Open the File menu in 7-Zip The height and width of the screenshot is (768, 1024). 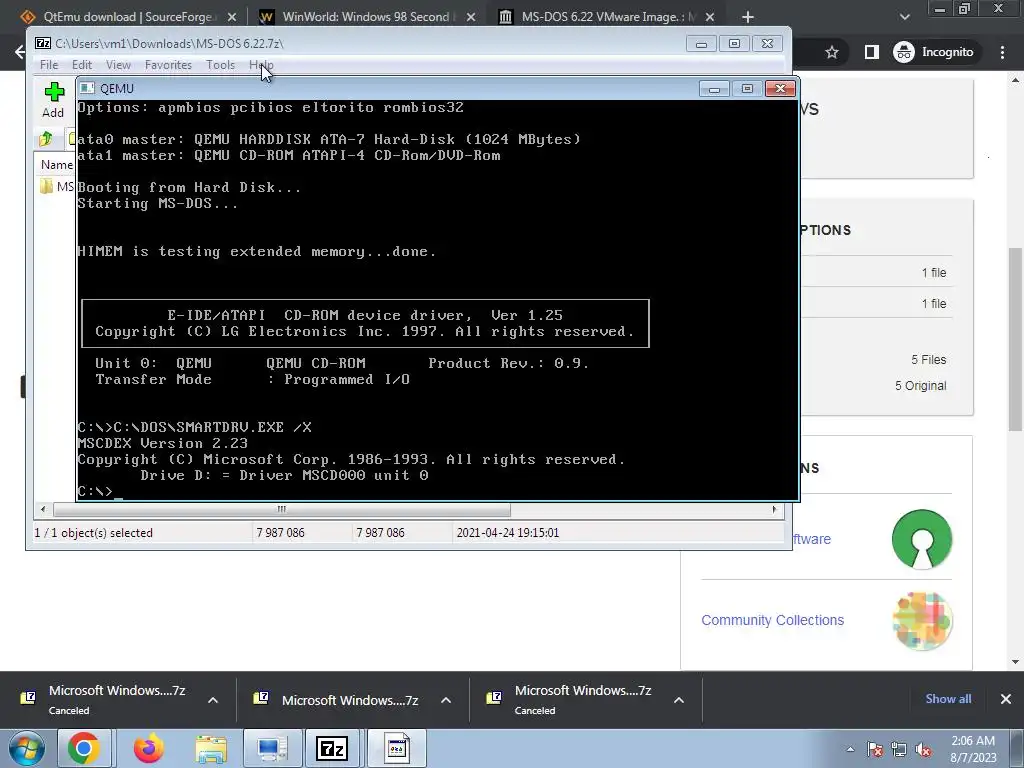(x=49, y=65)
